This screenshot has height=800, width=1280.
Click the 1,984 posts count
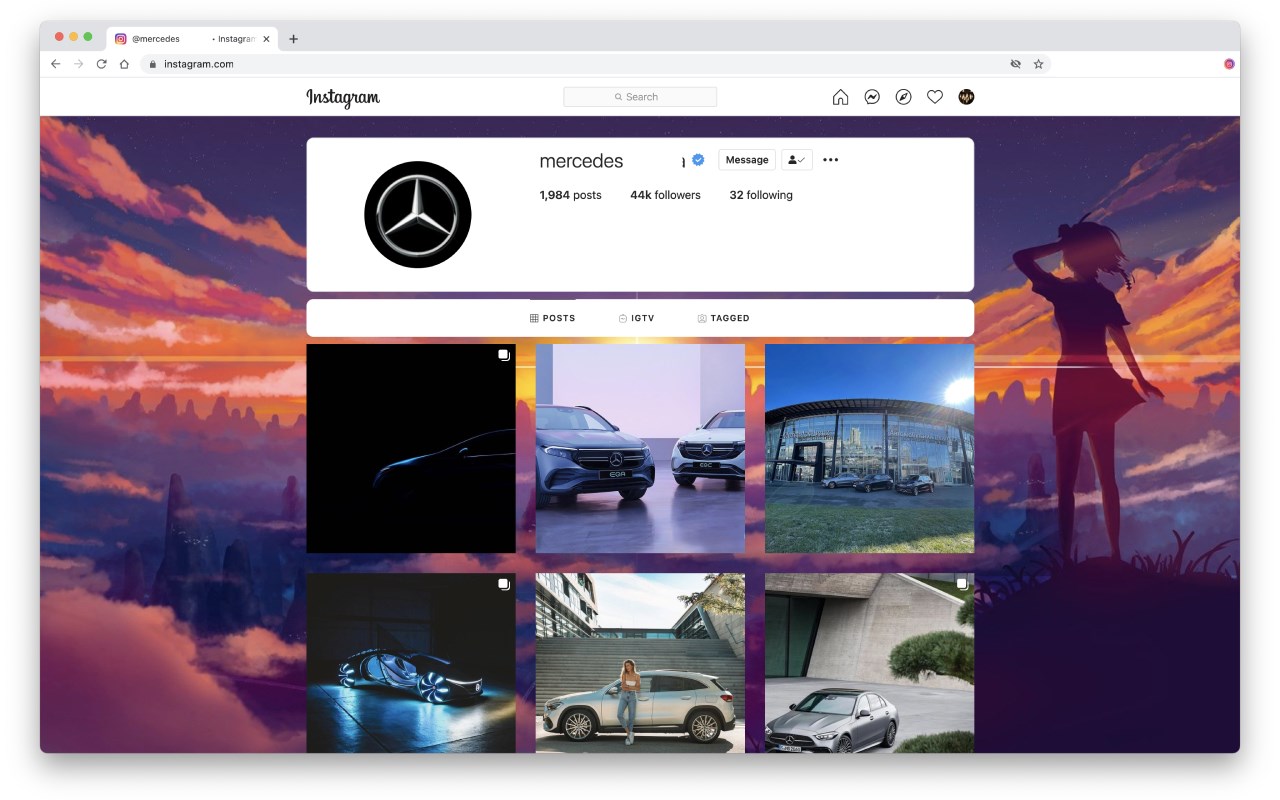(570, 195)
